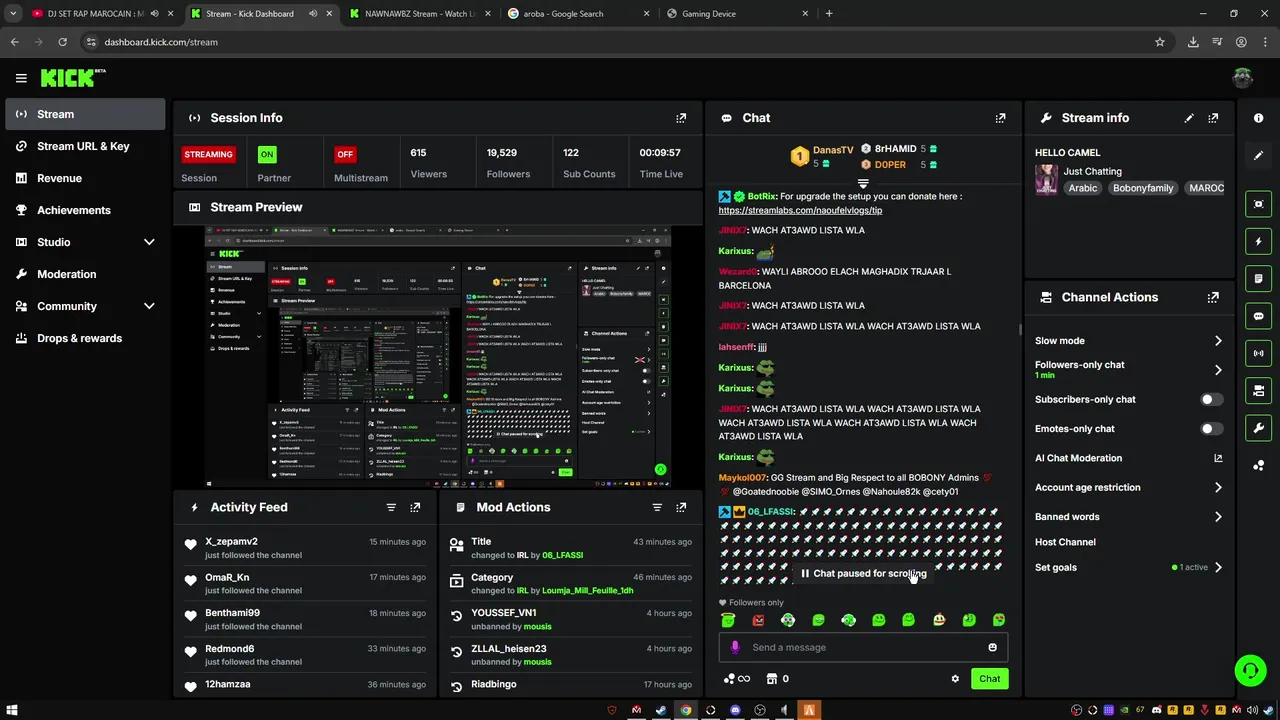The image size is (1280, 720).
Task: Open the streamlabs tip link in chat
Action: tap(800, 211)
